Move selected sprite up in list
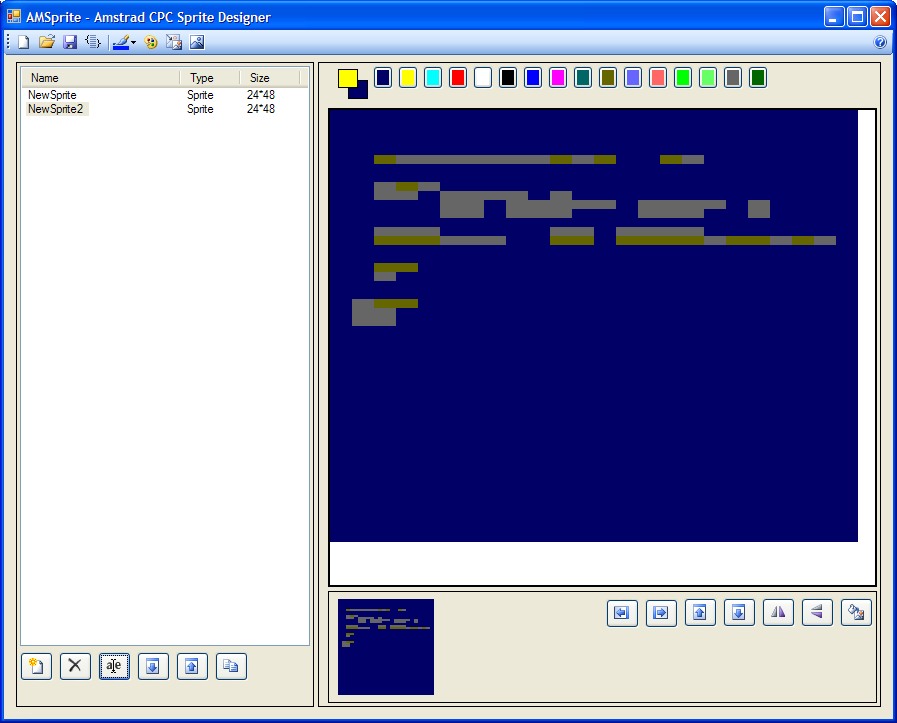 click(x=192, y=666)
